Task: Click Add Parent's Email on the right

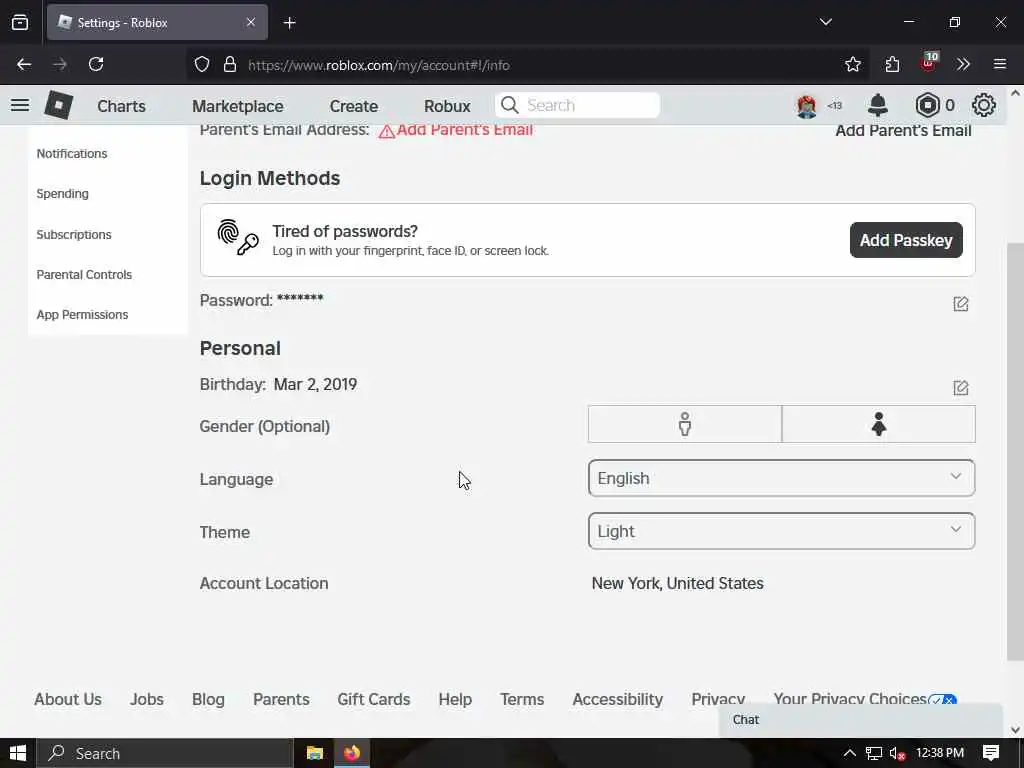Action: coord(903,131)
